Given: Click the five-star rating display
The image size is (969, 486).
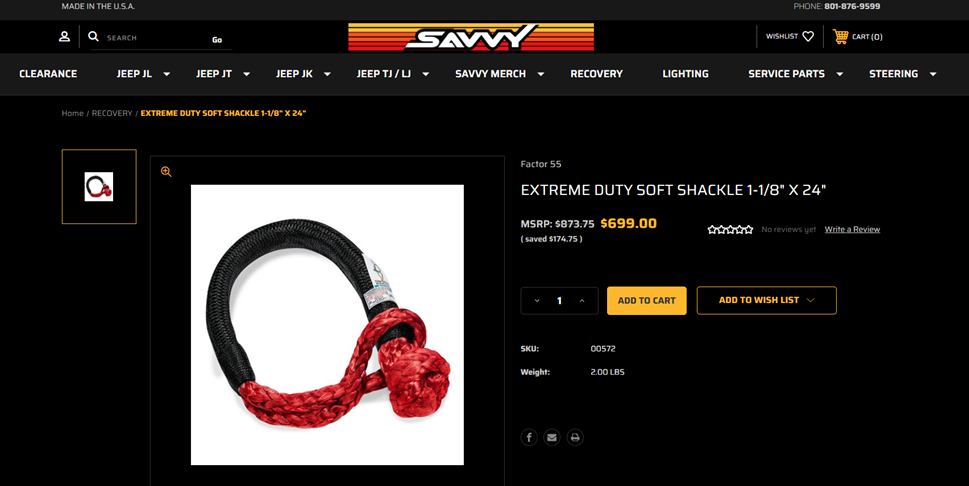Looking at the screenshot, I should tap(730, 229).
